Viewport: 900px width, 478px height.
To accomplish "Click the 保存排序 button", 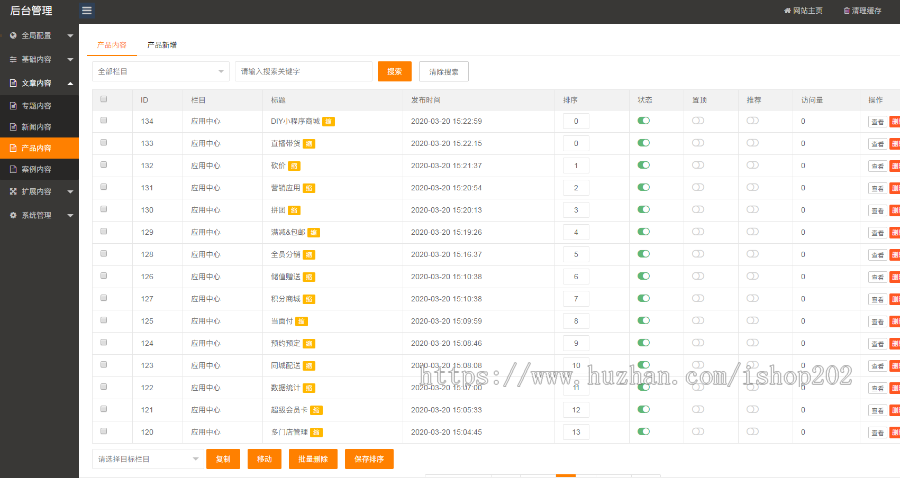I will pos(369,459).
